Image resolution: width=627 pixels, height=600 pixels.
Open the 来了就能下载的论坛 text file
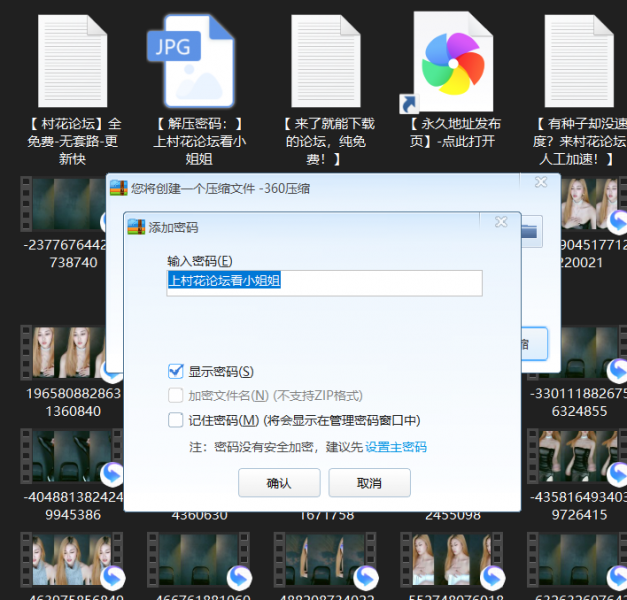326,62
